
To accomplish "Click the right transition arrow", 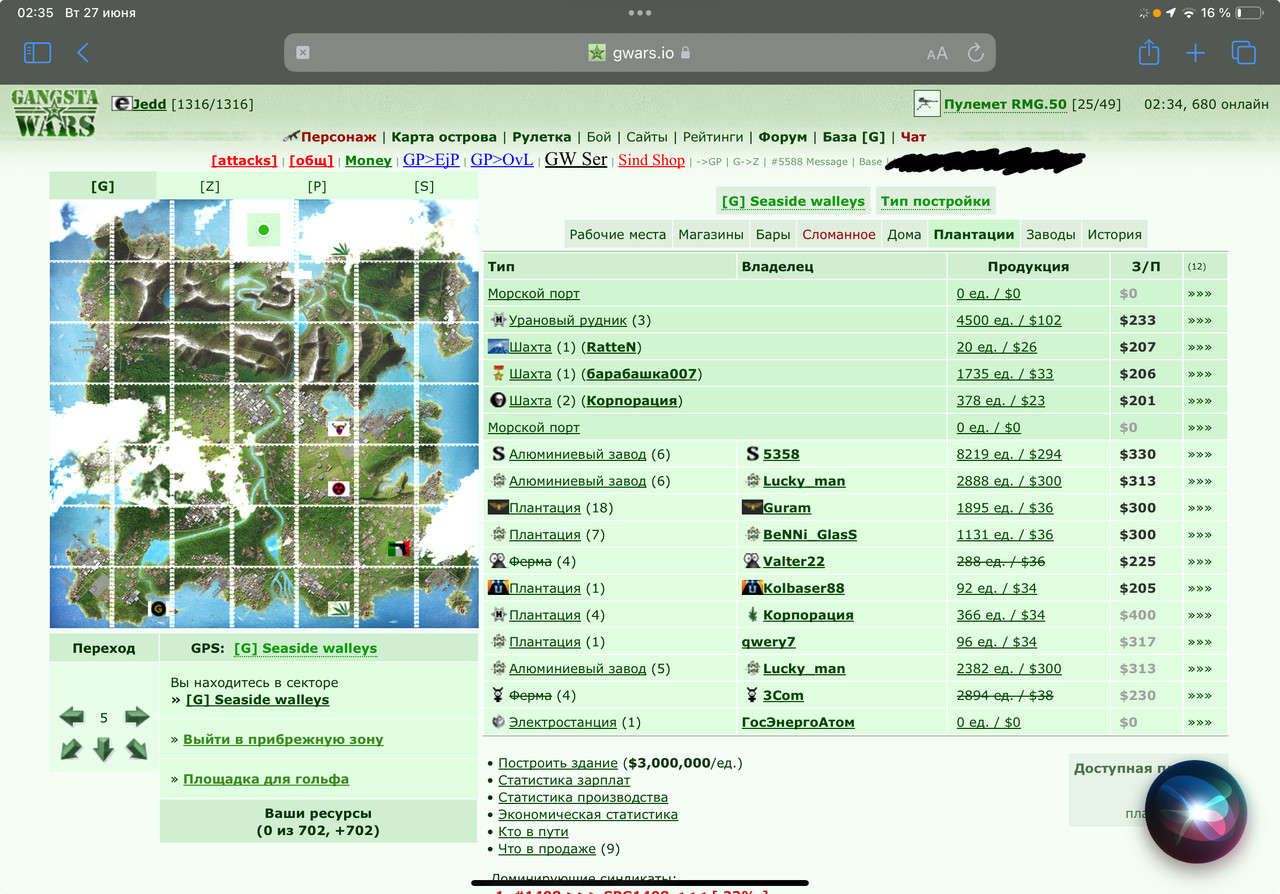I will tap(137, 717).
